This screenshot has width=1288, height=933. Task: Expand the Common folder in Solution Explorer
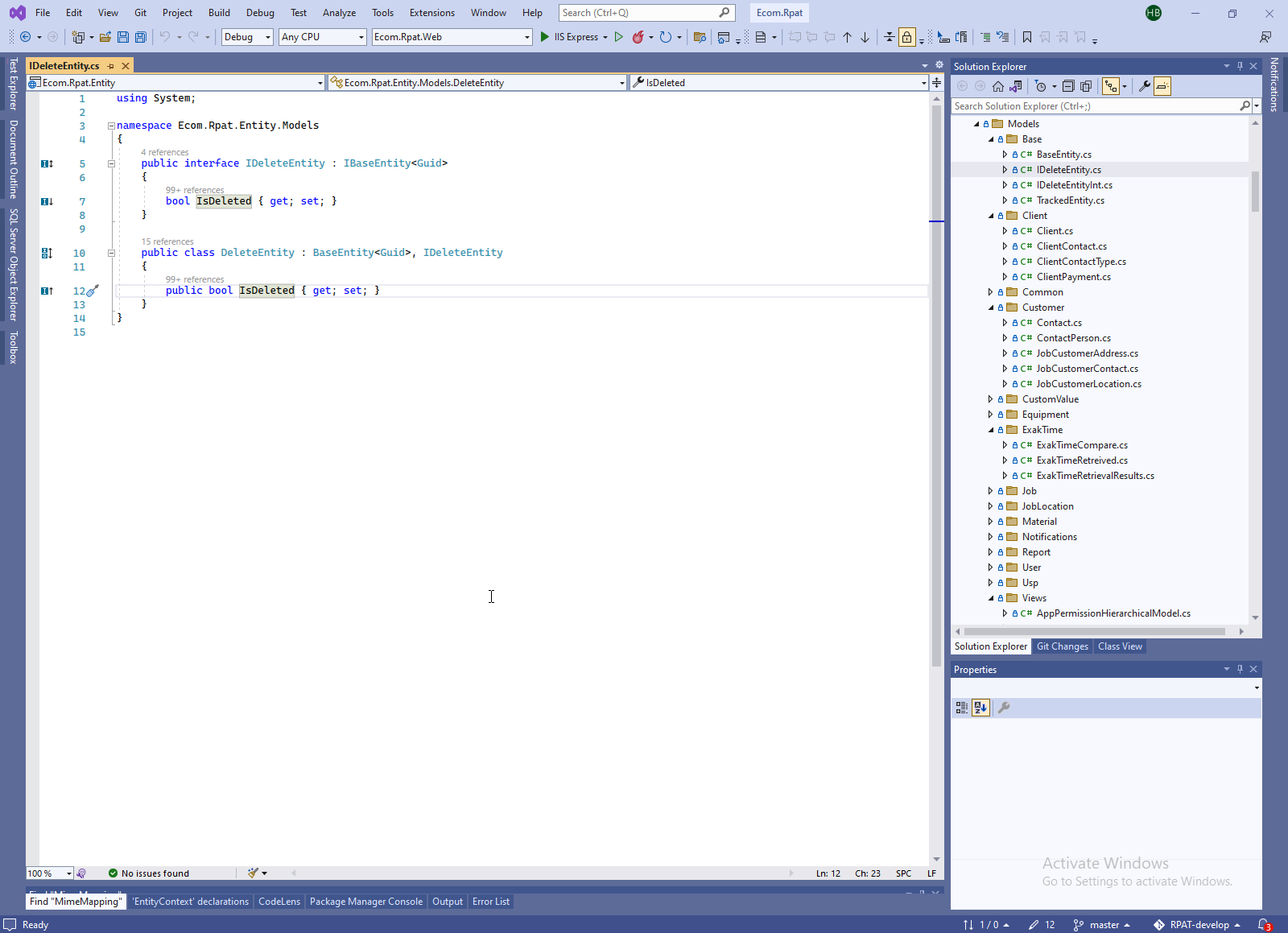coord(991,292)
